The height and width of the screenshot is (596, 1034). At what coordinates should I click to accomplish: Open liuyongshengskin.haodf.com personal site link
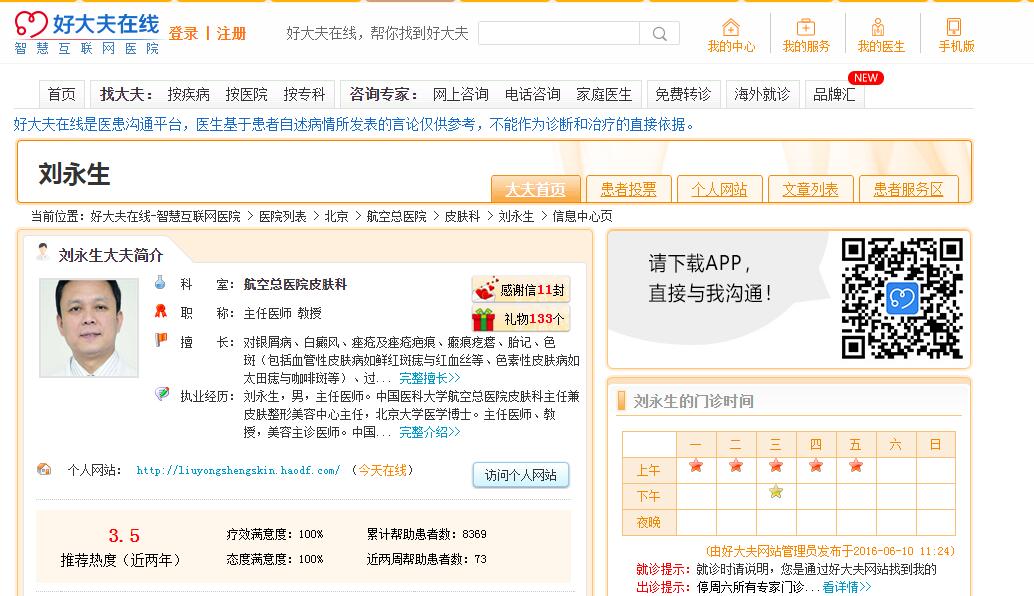click(238, 470)
